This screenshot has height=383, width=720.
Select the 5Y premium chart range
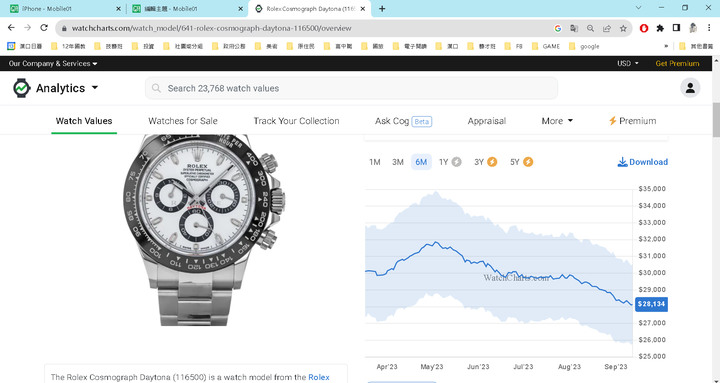coord(521,162)
